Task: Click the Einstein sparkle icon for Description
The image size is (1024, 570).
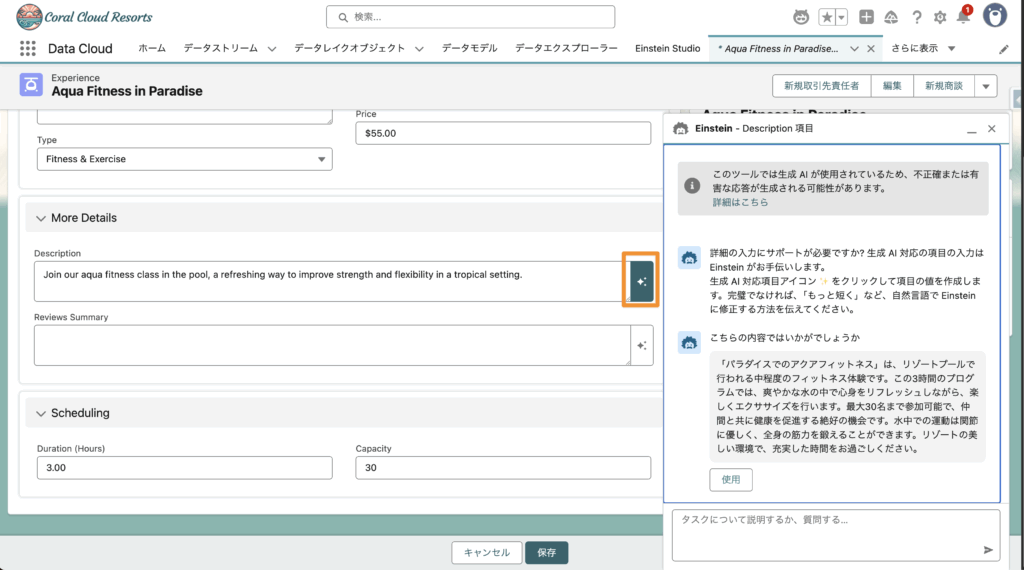Action: [641, 282]
